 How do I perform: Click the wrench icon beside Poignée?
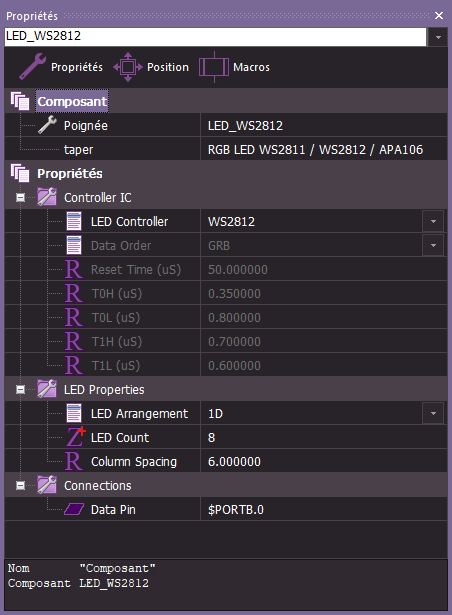(47, 125)
